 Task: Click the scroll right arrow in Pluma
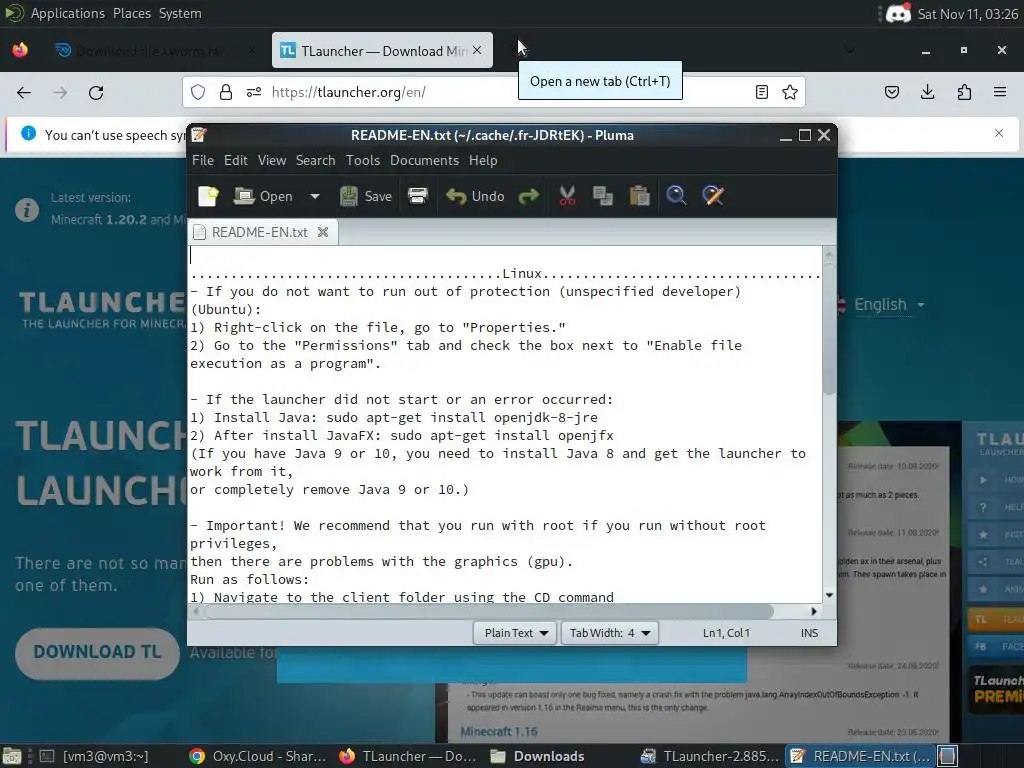(814, 611)
